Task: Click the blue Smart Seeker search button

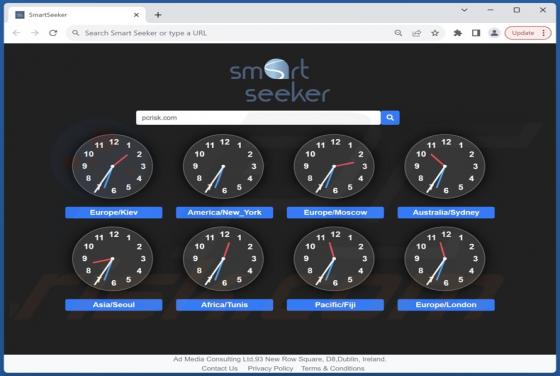Action: click(x=390, y=117)
